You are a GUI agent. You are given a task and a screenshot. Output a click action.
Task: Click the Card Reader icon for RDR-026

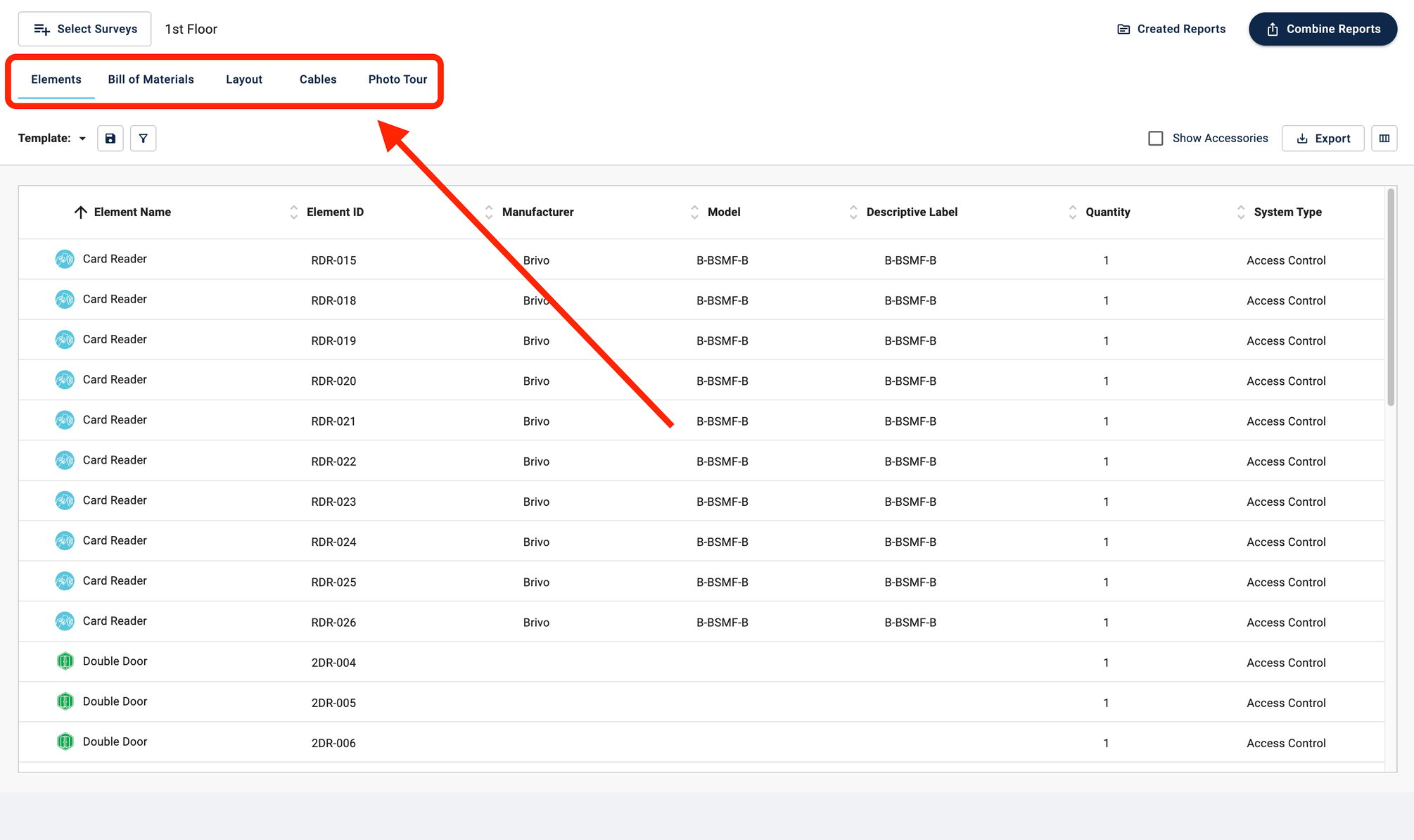point(65,621)
